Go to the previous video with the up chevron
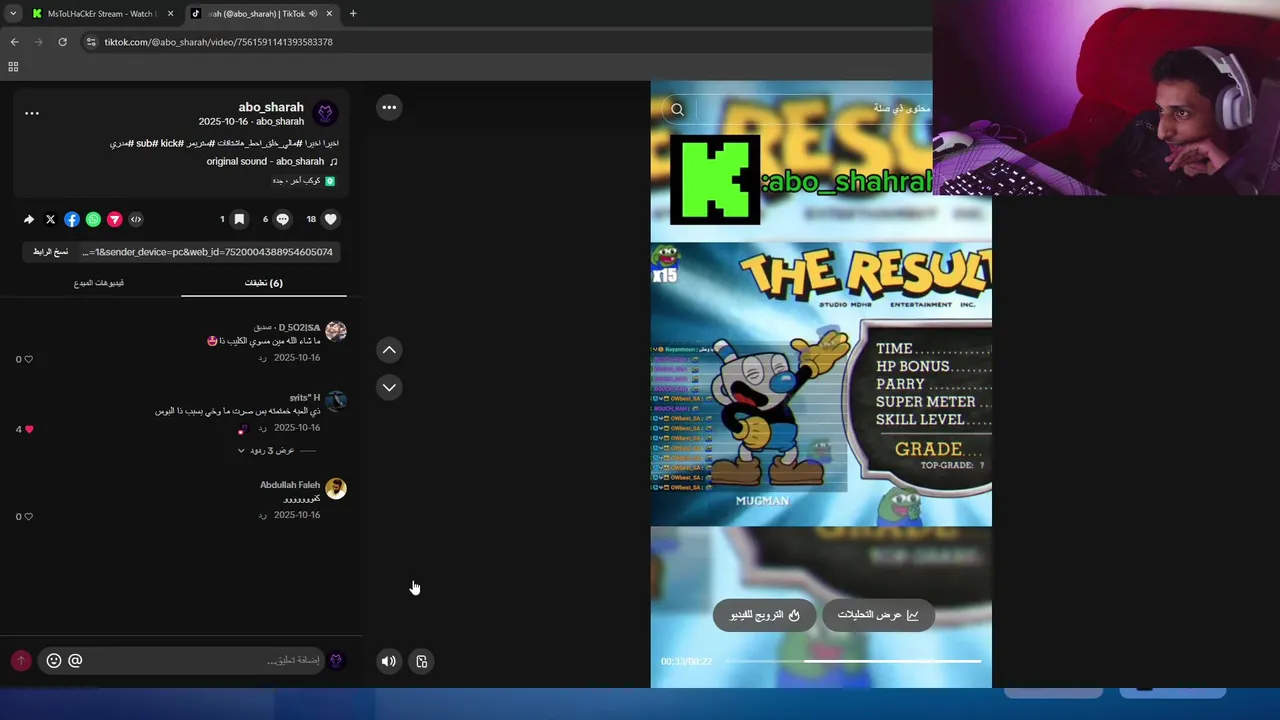Screen dimensions: 1280x720 (x=389, y=350)
